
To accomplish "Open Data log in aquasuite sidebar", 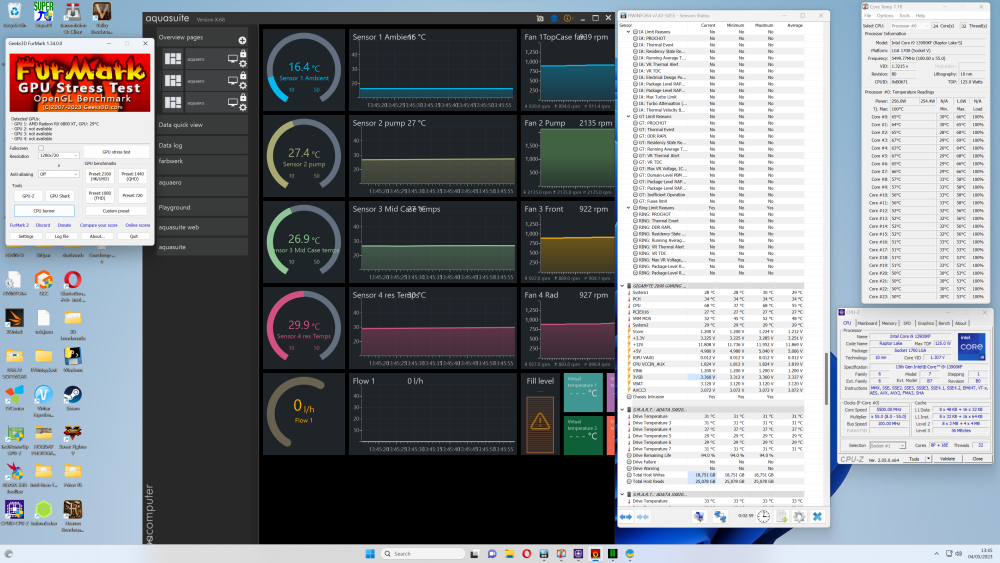I will (202, 145).
